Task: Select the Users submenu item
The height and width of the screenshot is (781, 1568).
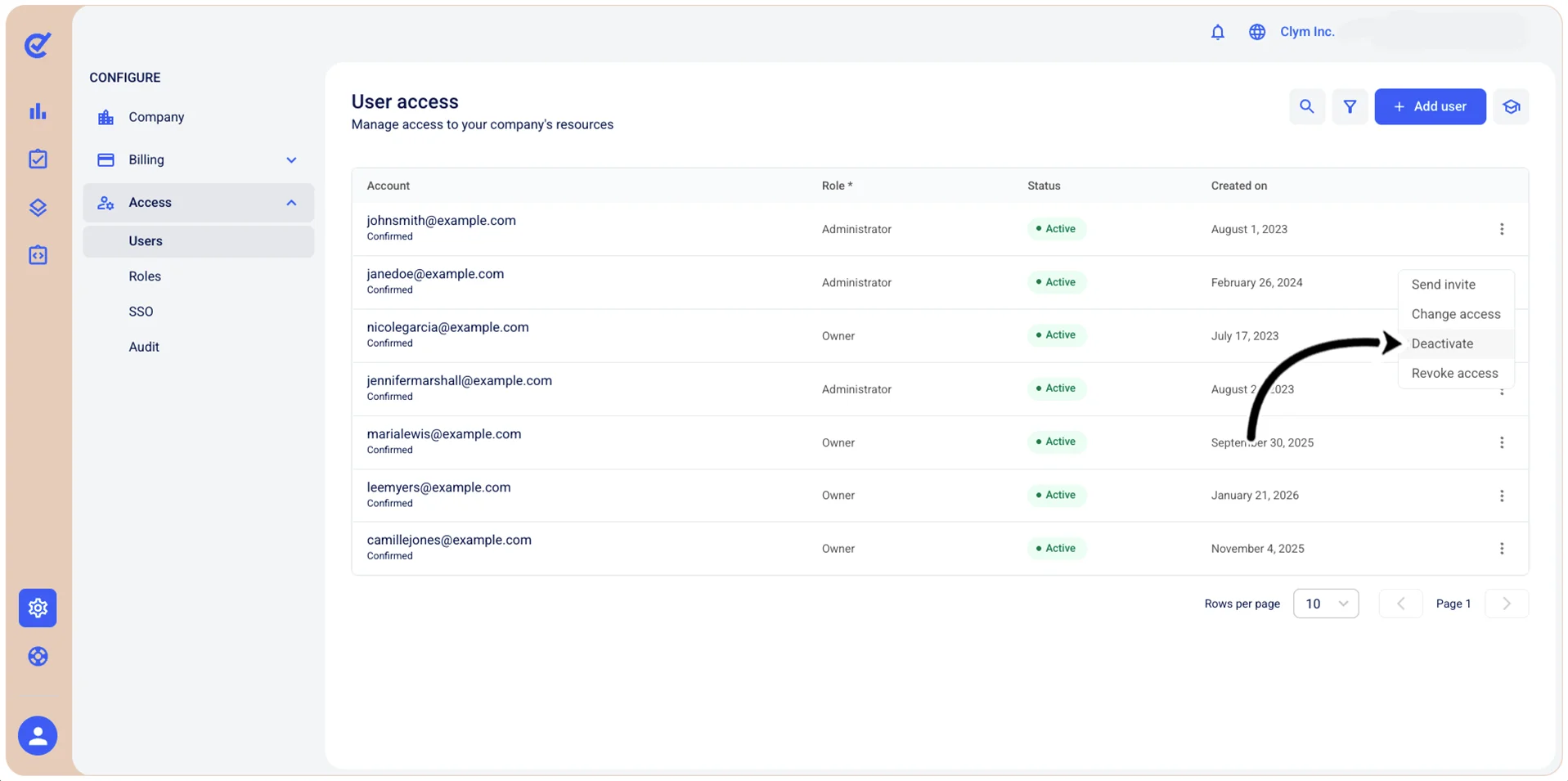Action: pos(199,241)
